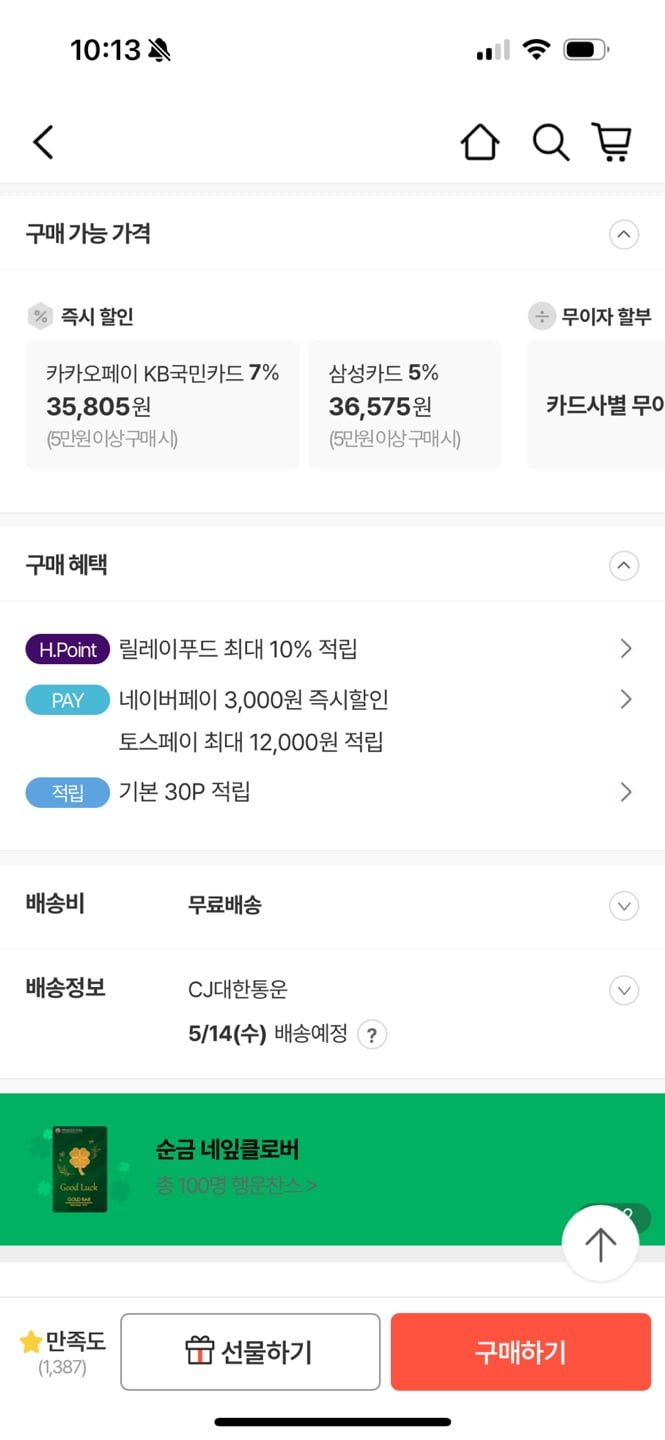
Task: Tap the PAY badge
Action: (x=67, y=700)
